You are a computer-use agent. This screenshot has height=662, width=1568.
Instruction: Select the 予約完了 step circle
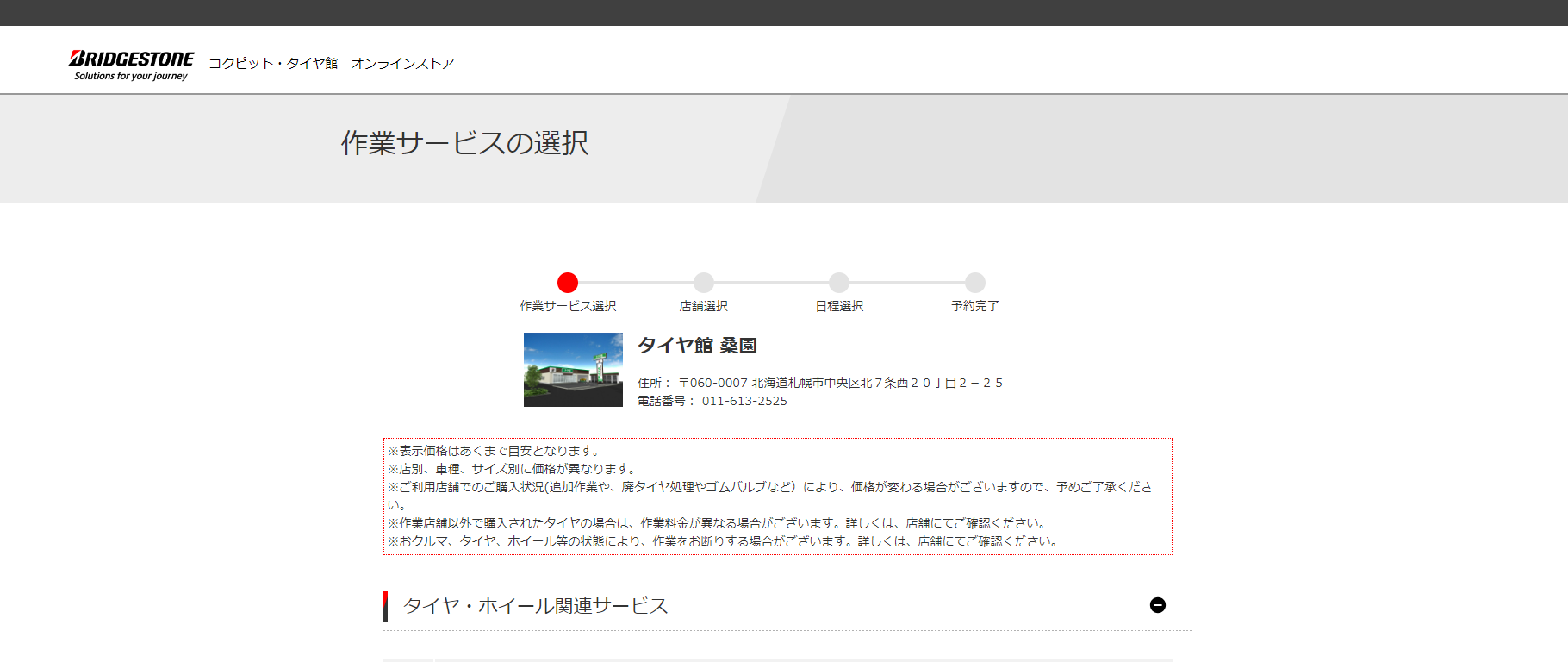click(975, 283)
